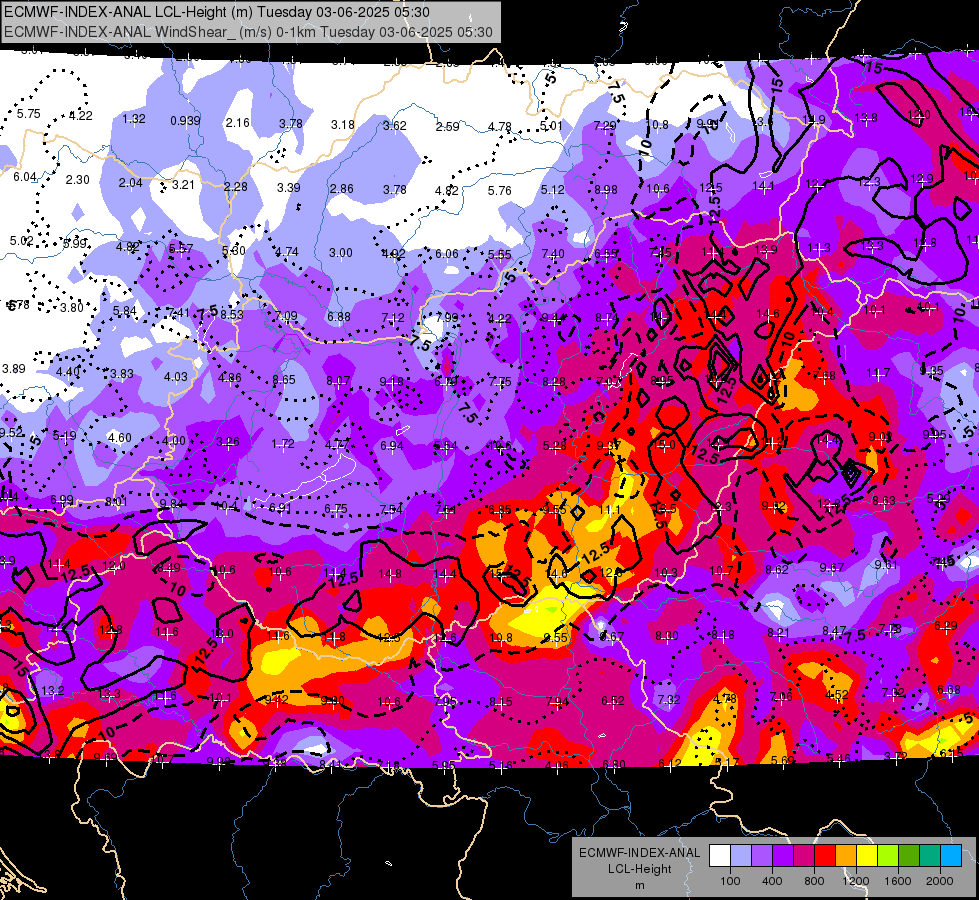Click the wind shear value 3.39
Viewport: 979px width, 900px height.
pos(288,187)
